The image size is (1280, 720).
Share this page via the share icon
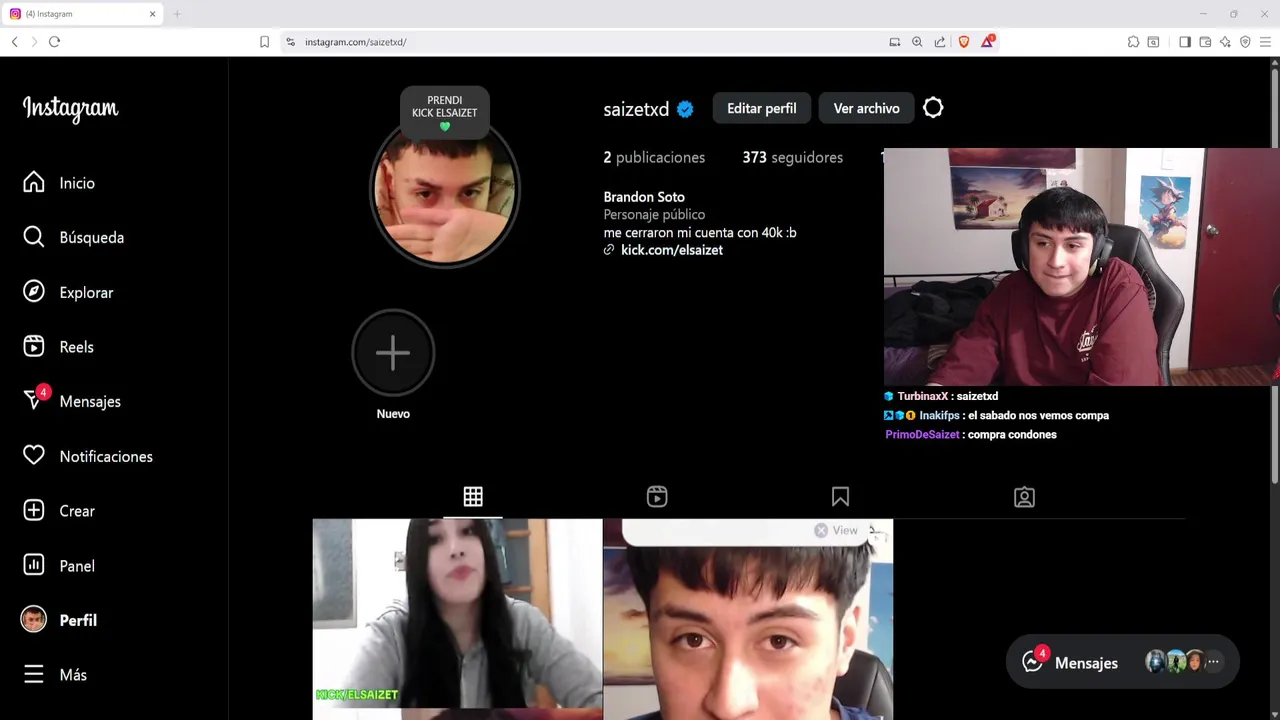pyautogui.click(x=940, y=42)
